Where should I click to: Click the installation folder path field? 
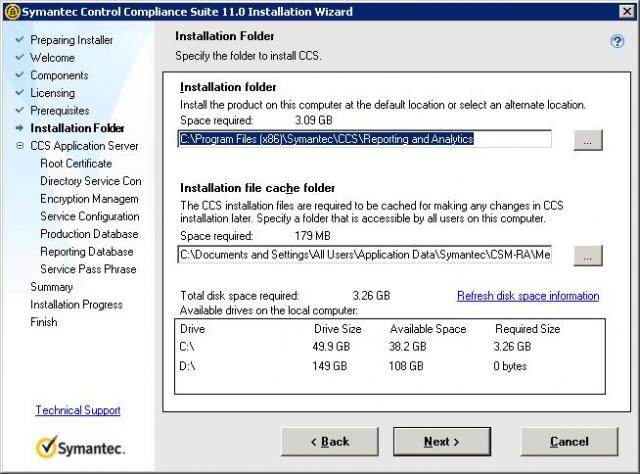point(364,139)
